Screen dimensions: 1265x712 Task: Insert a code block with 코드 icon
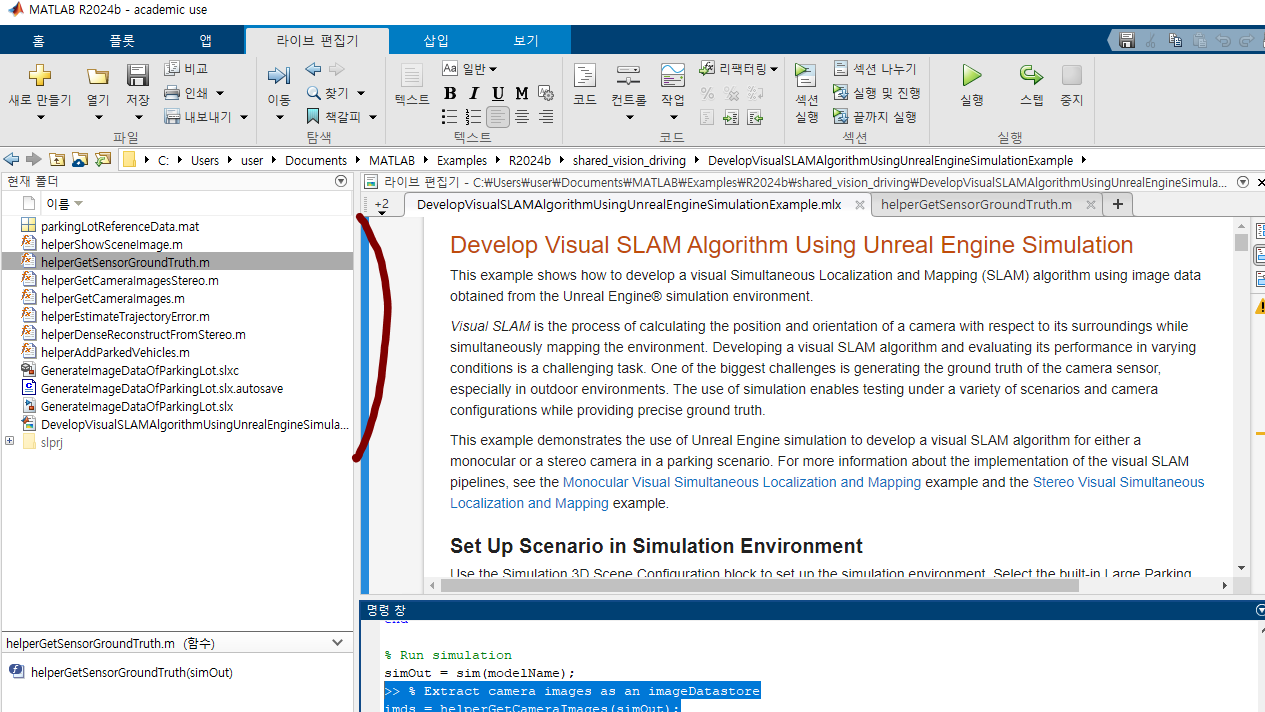(585, 76)
